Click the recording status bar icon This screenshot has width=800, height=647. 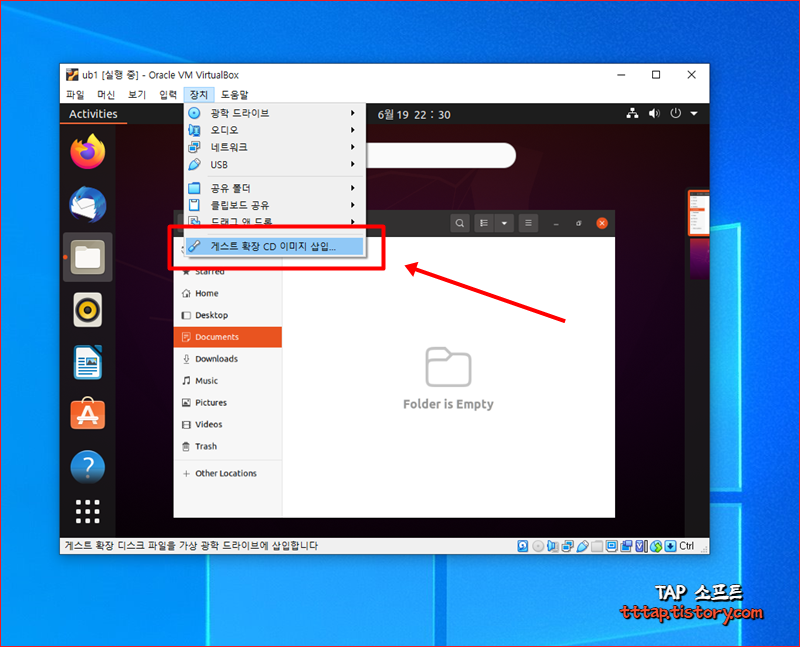click(627, 546)
